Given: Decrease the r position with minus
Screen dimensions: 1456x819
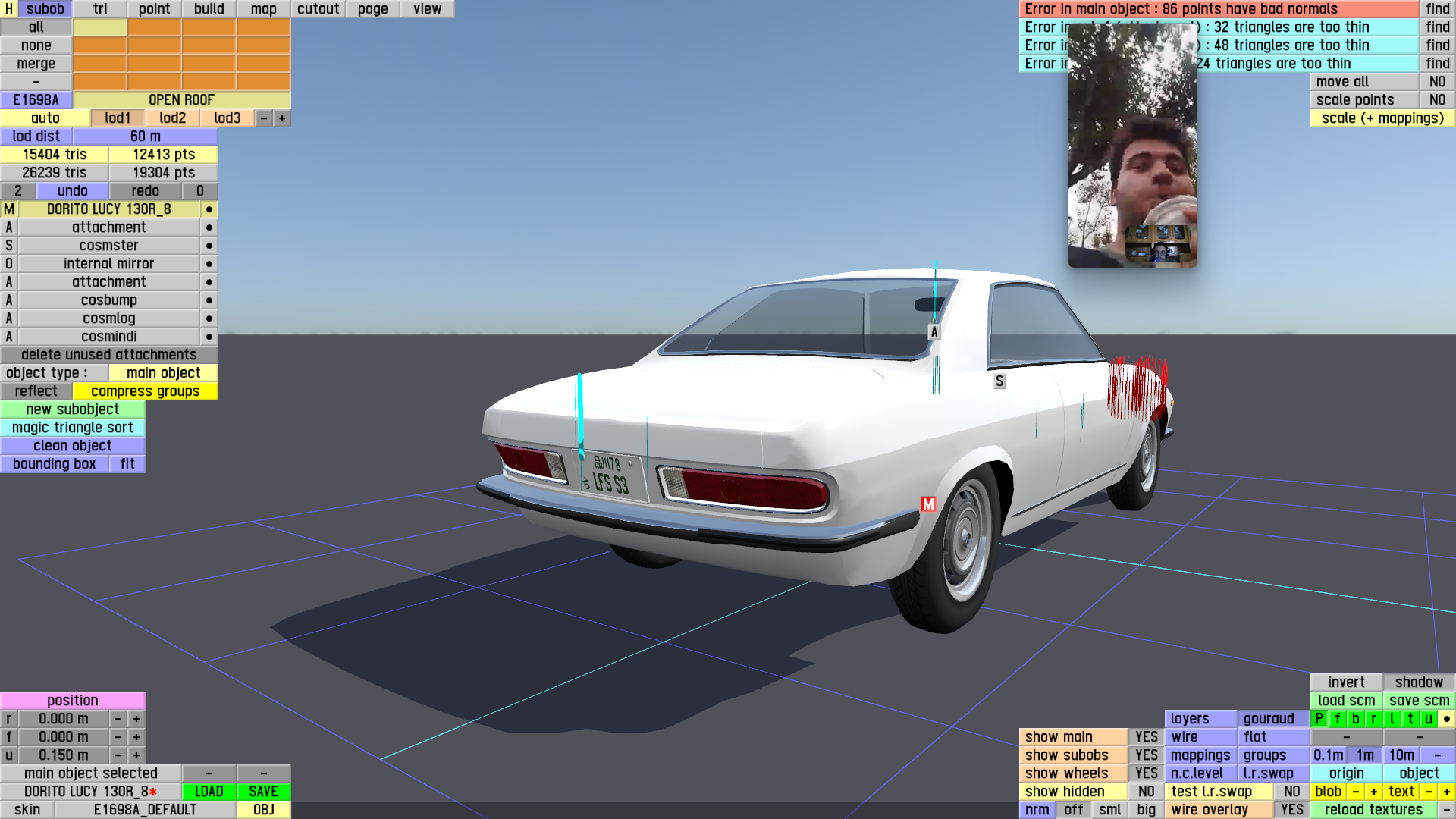Looking at the screenshot, I should pos(118,719).
